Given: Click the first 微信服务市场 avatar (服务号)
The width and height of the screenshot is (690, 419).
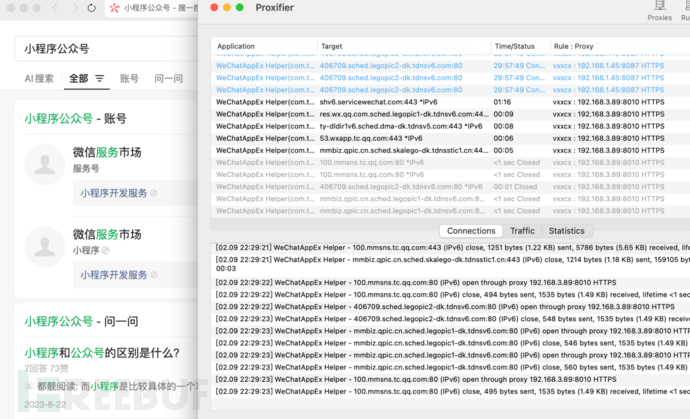Looking at the screenshot, I should click(45, 164).
